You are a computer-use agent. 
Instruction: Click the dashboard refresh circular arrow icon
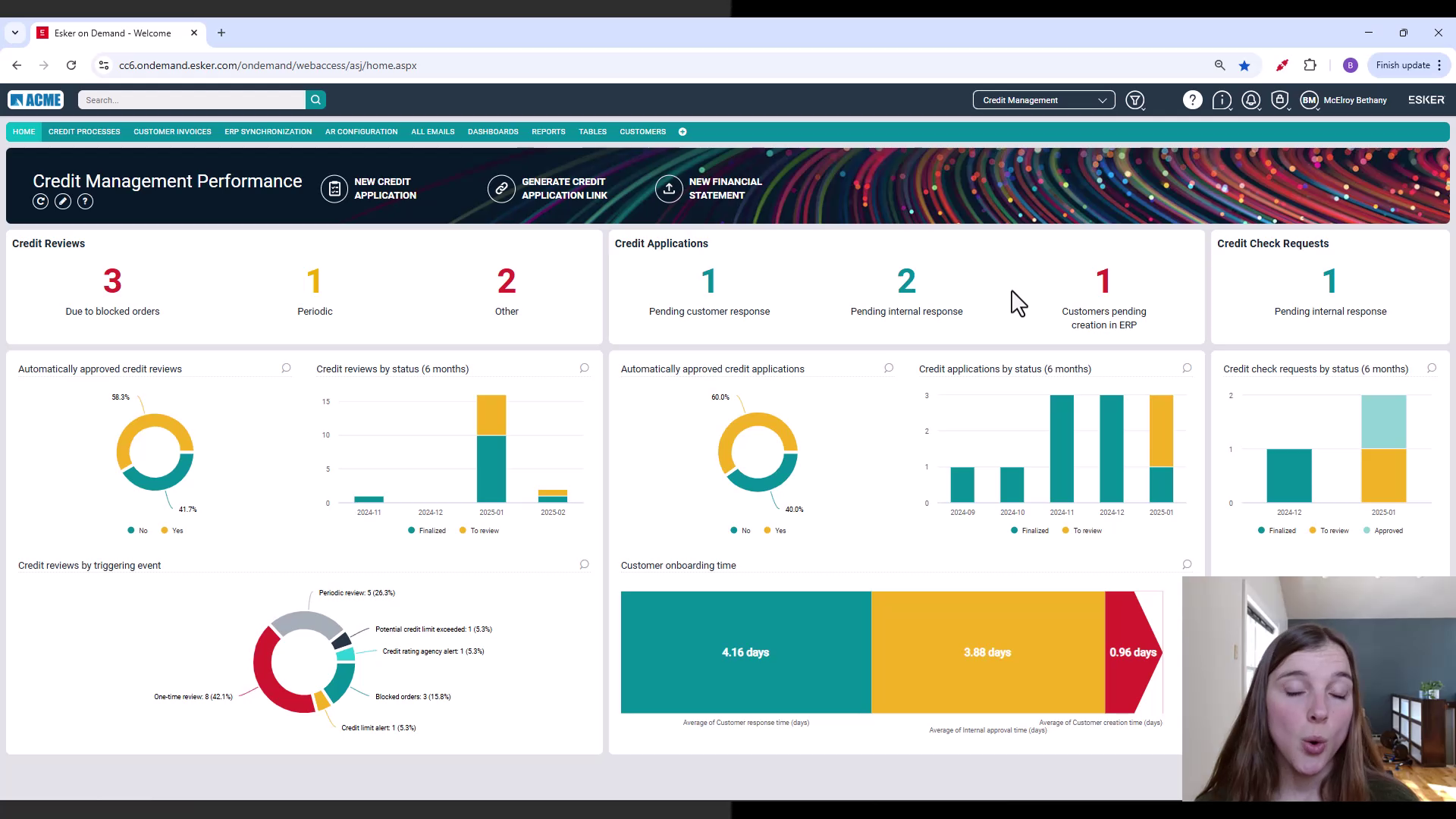[x=41, y=202]
